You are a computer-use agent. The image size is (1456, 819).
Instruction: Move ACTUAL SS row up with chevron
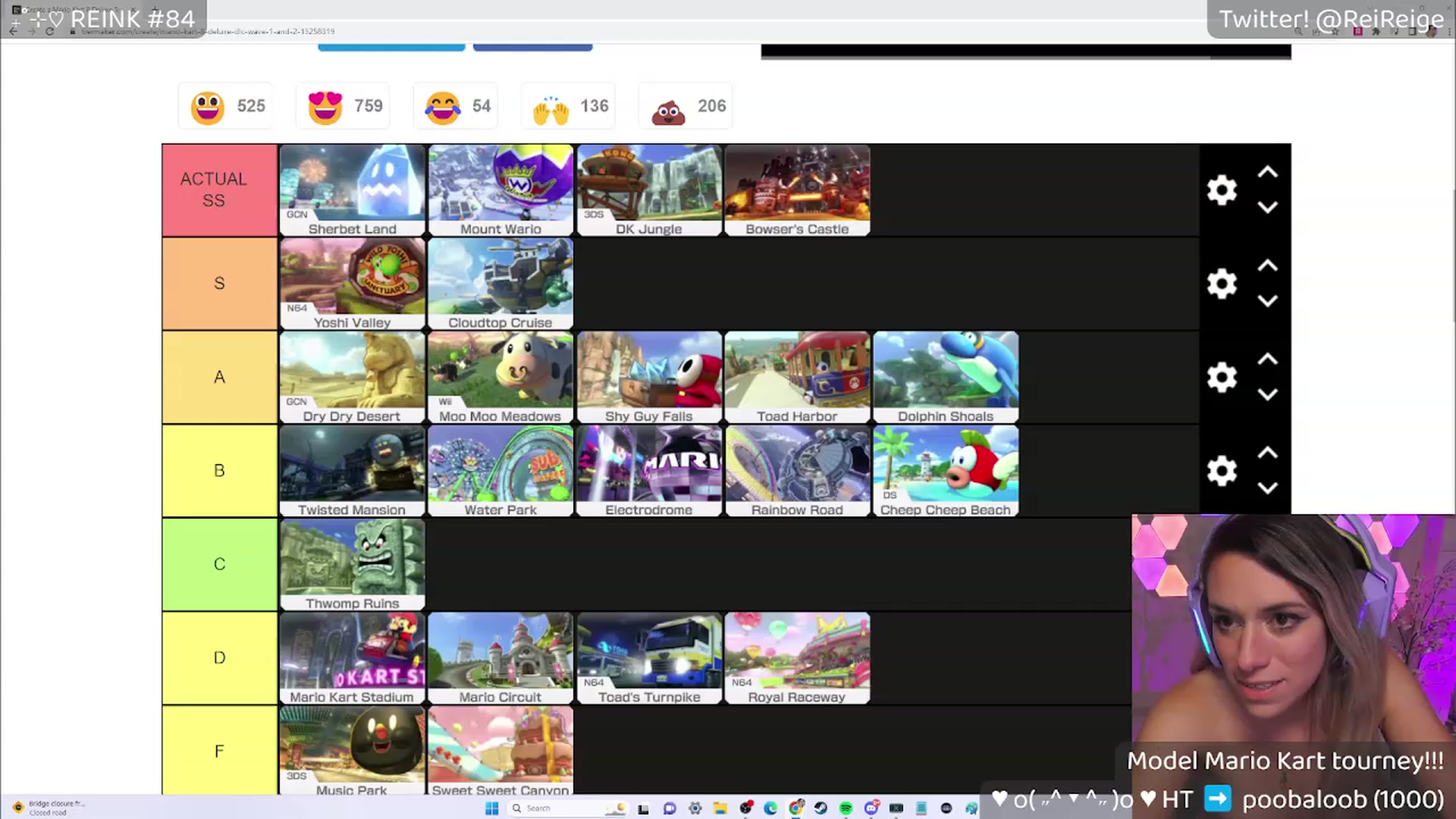click(1267, 173)
